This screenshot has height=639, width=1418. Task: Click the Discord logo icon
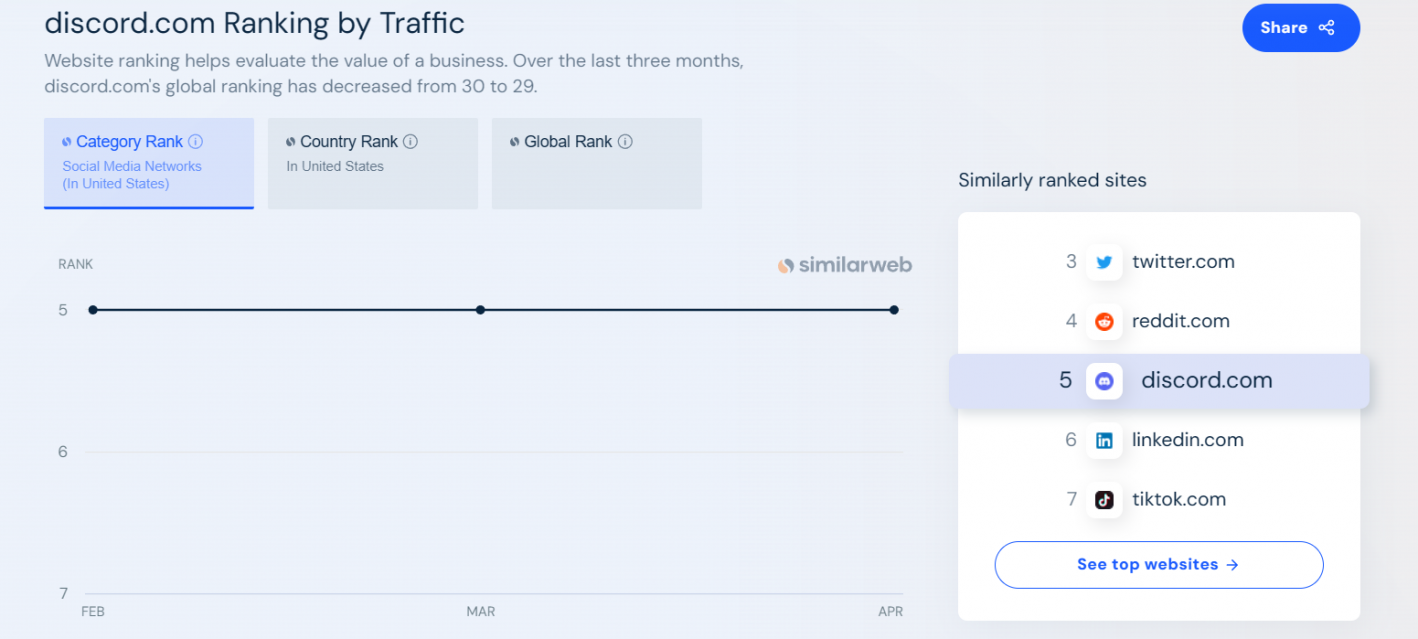(1104, 381)
